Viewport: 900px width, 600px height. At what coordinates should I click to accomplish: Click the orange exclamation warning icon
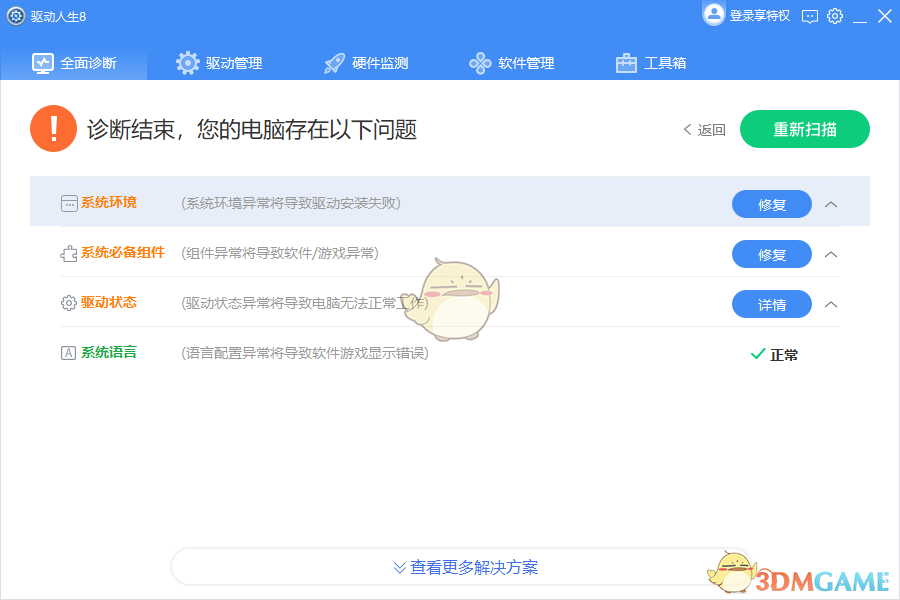point(54,129)
